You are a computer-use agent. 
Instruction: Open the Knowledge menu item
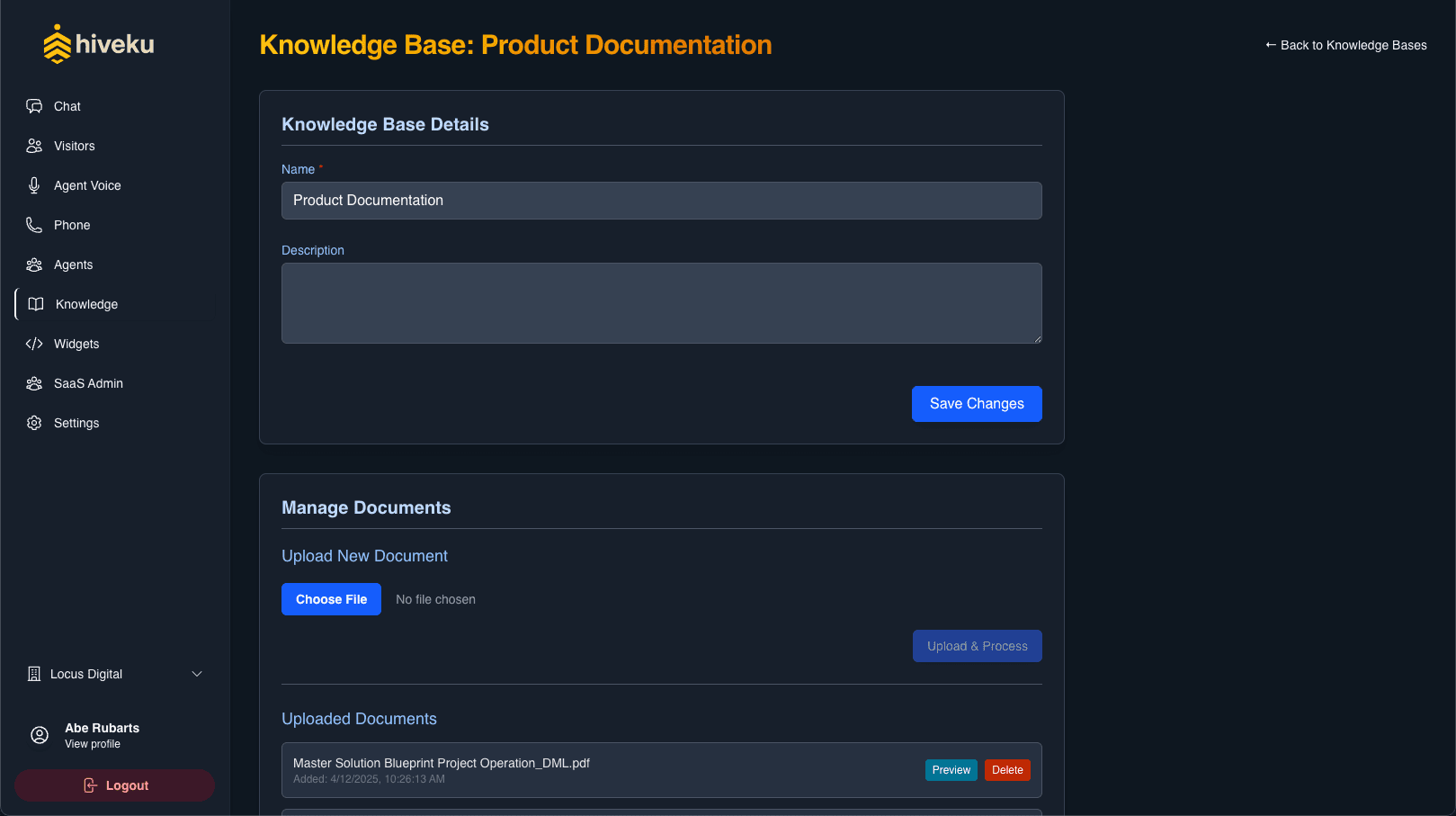pos(86,304)
